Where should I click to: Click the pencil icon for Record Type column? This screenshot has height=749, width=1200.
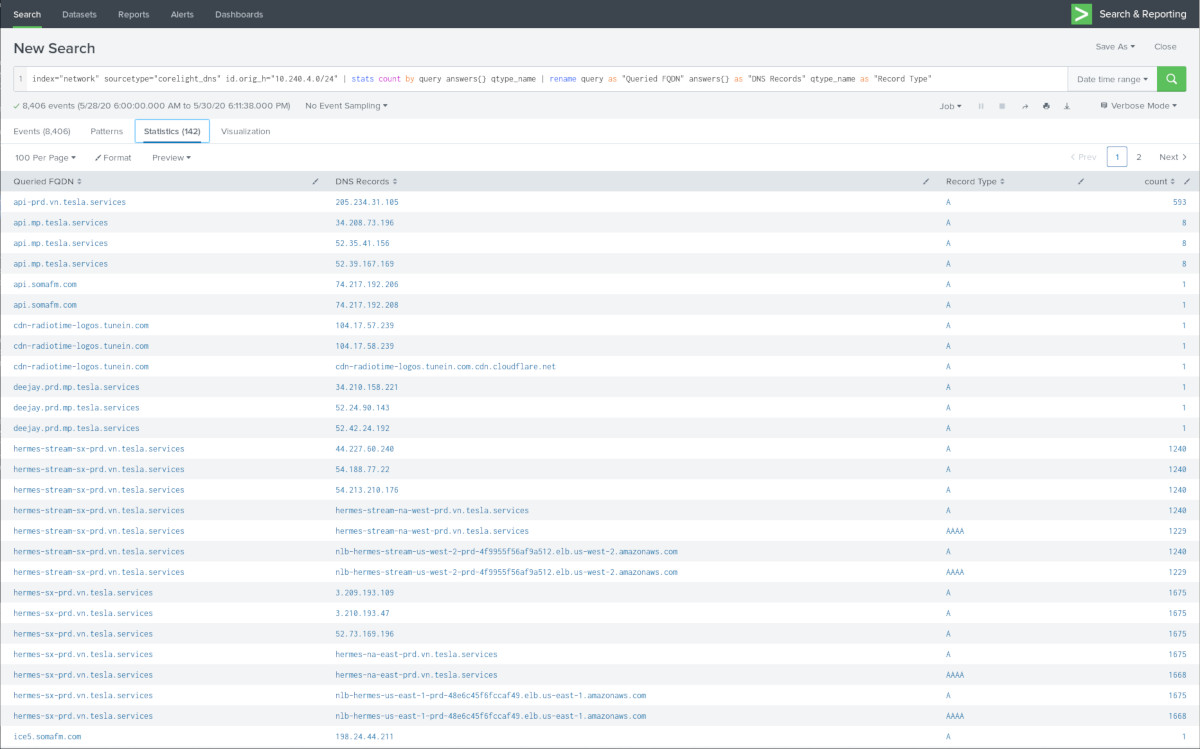tap(1081, 182)
